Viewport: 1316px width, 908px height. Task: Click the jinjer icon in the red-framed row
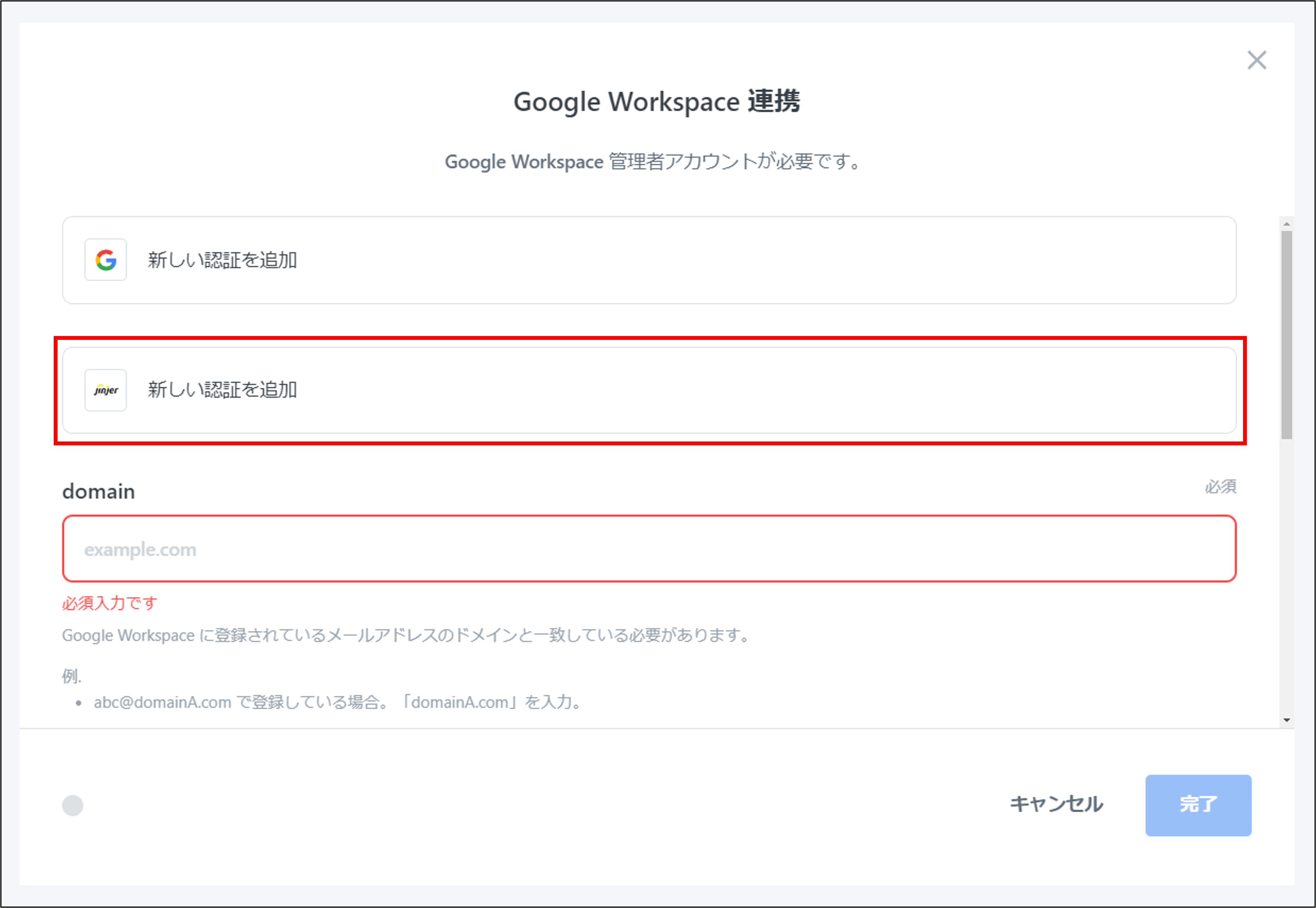pos(106,390)
